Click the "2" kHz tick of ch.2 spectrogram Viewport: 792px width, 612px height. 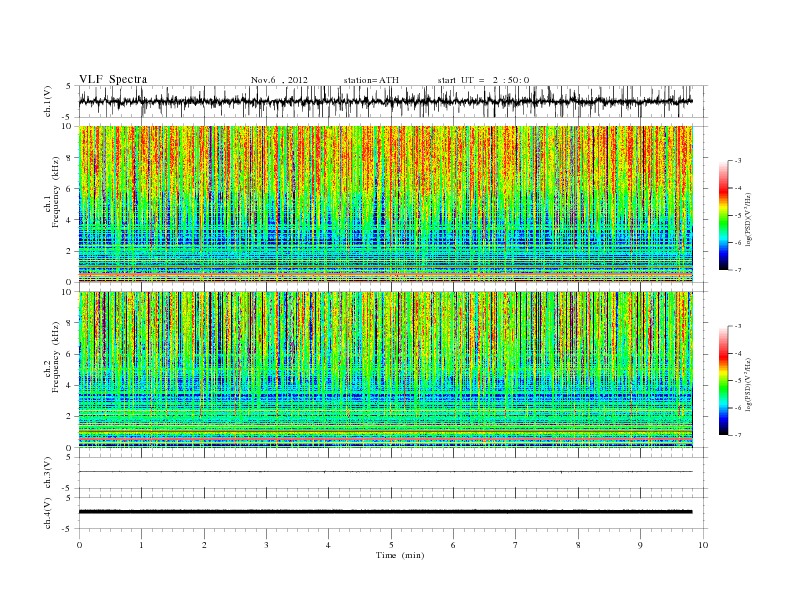tap(69, 417)
